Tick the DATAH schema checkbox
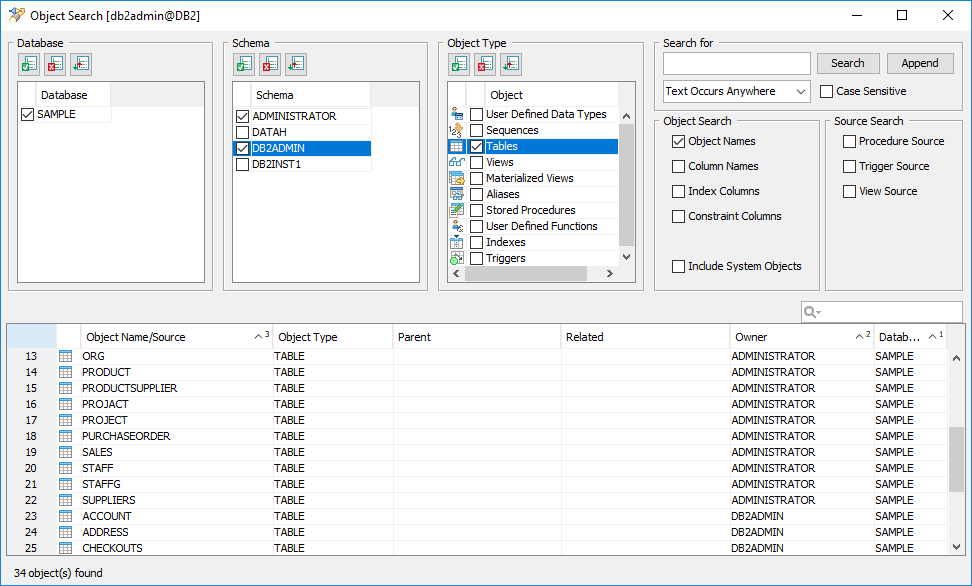 tap(242, 132)
